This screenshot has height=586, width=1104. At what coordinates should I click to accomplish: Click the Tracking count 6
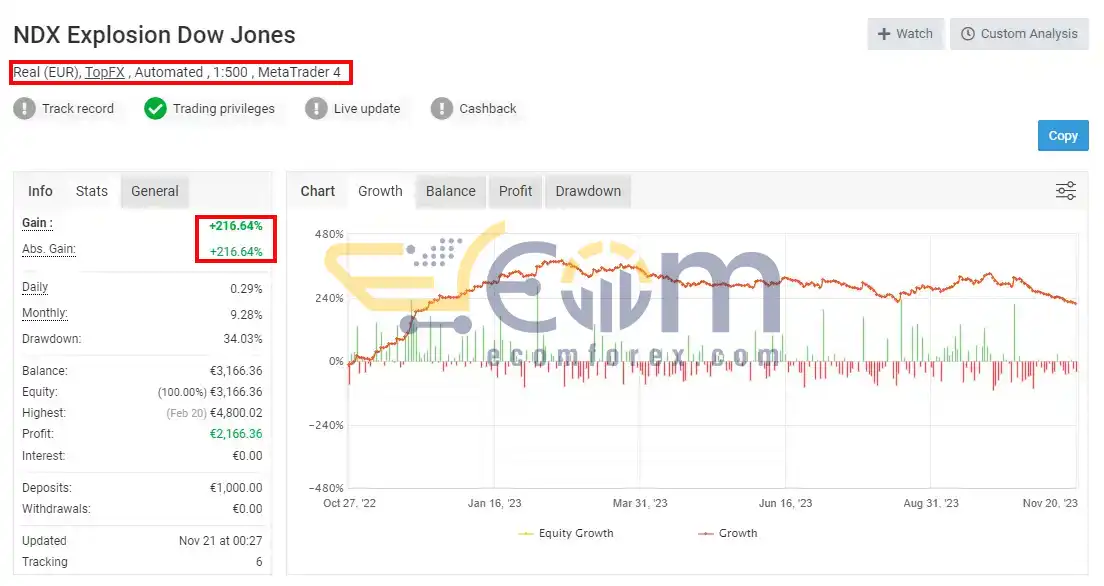coord(259,562)
